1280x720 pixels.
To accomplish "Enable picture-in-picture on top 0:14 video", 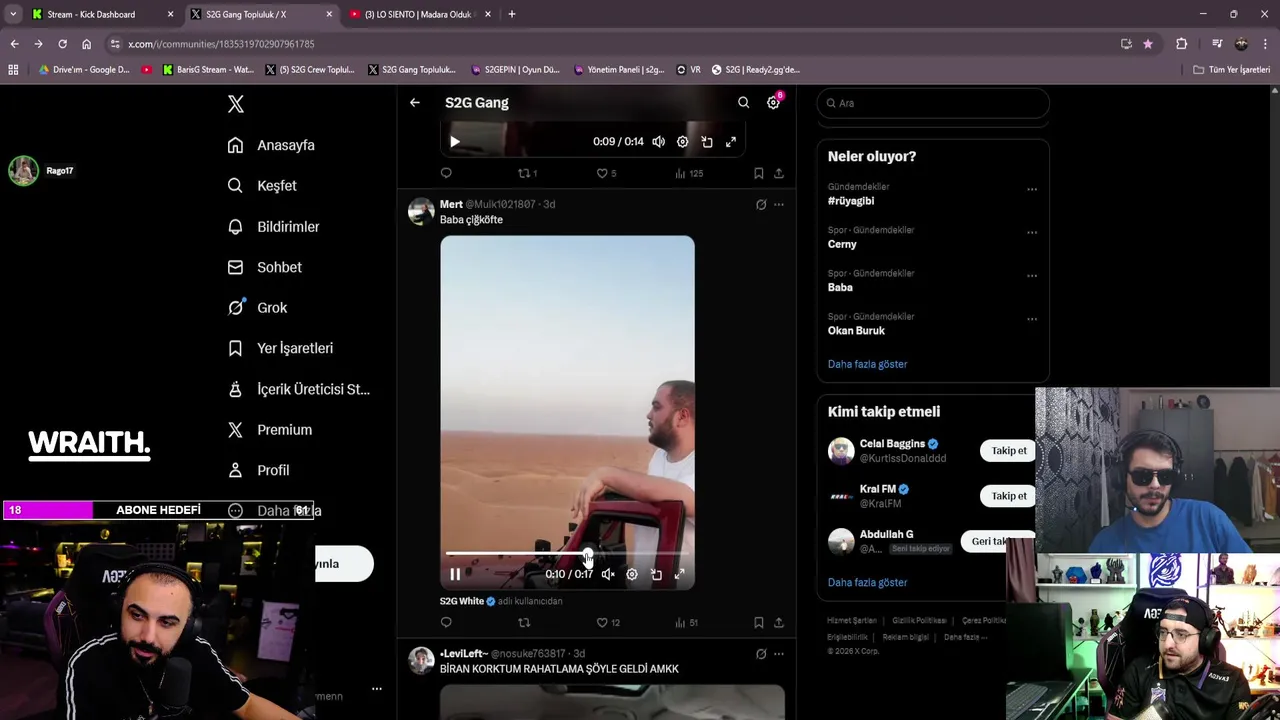I will coord(707,142).
